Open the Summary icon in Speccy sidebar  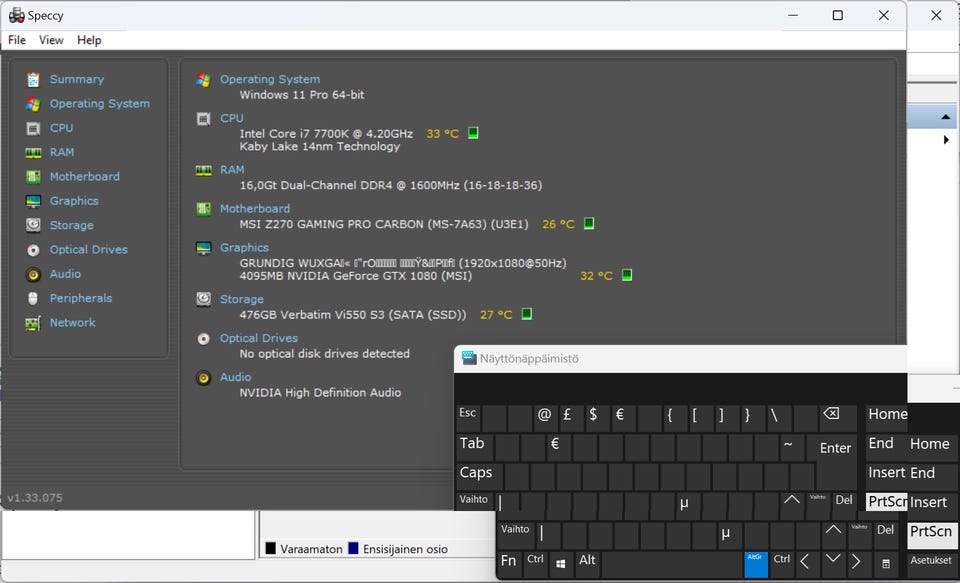33,80
